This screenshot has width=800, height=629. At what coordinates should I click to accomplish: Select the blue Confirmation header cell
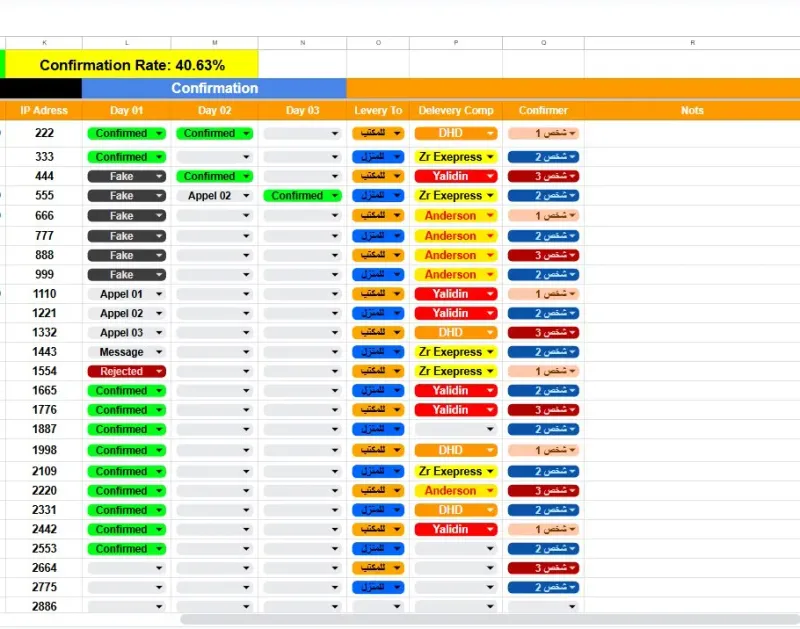214,88
